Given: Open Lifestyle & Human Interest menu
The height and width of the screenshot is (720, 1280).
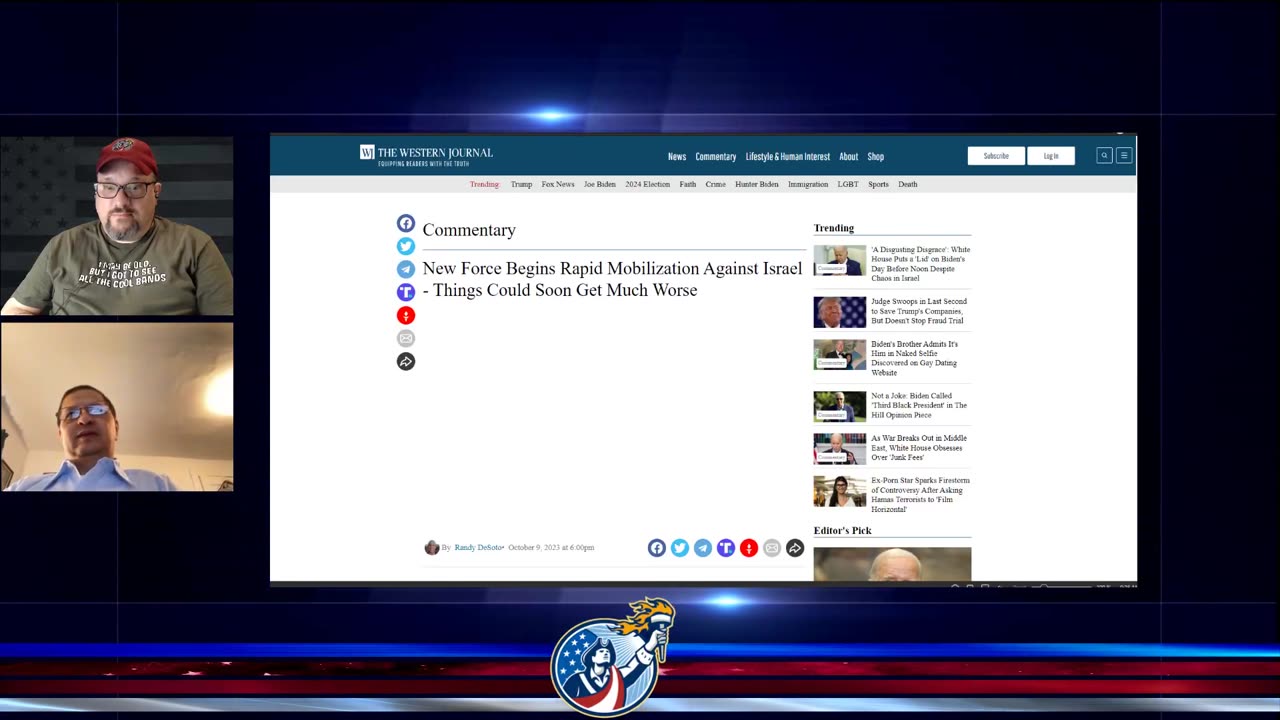Looking at the screenshot, I should click(787, 156).
